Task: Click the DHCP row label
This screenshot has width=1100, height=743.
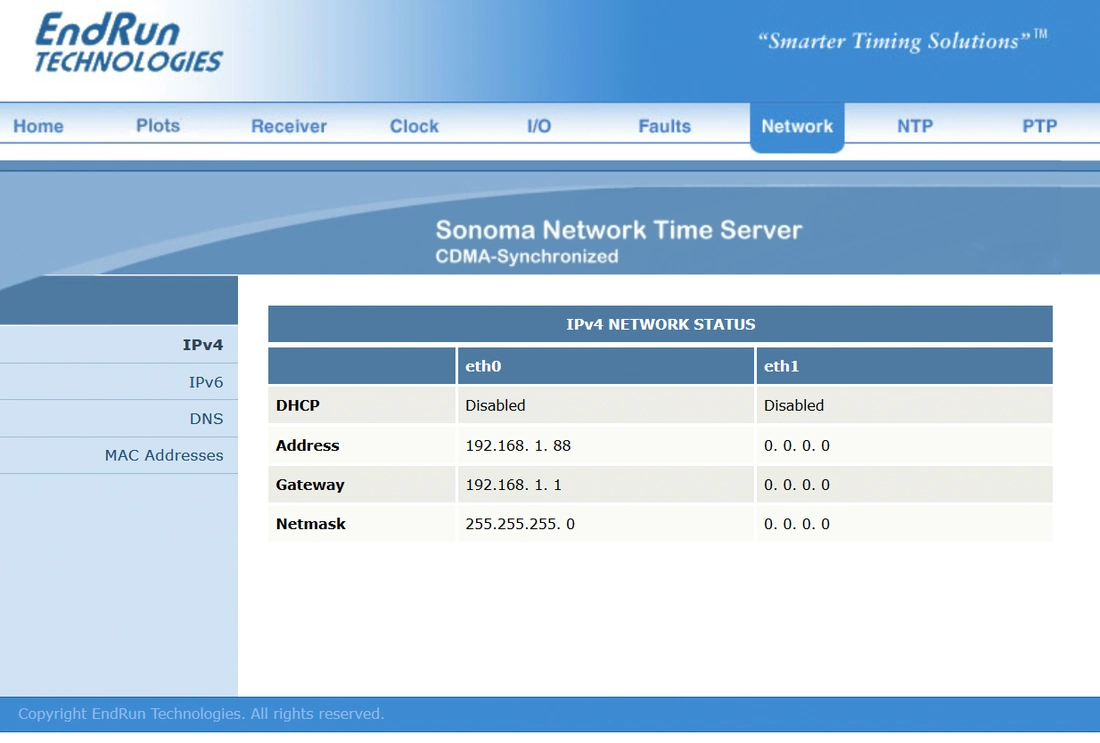Action: pyautogui.click(x=297, y=406)
